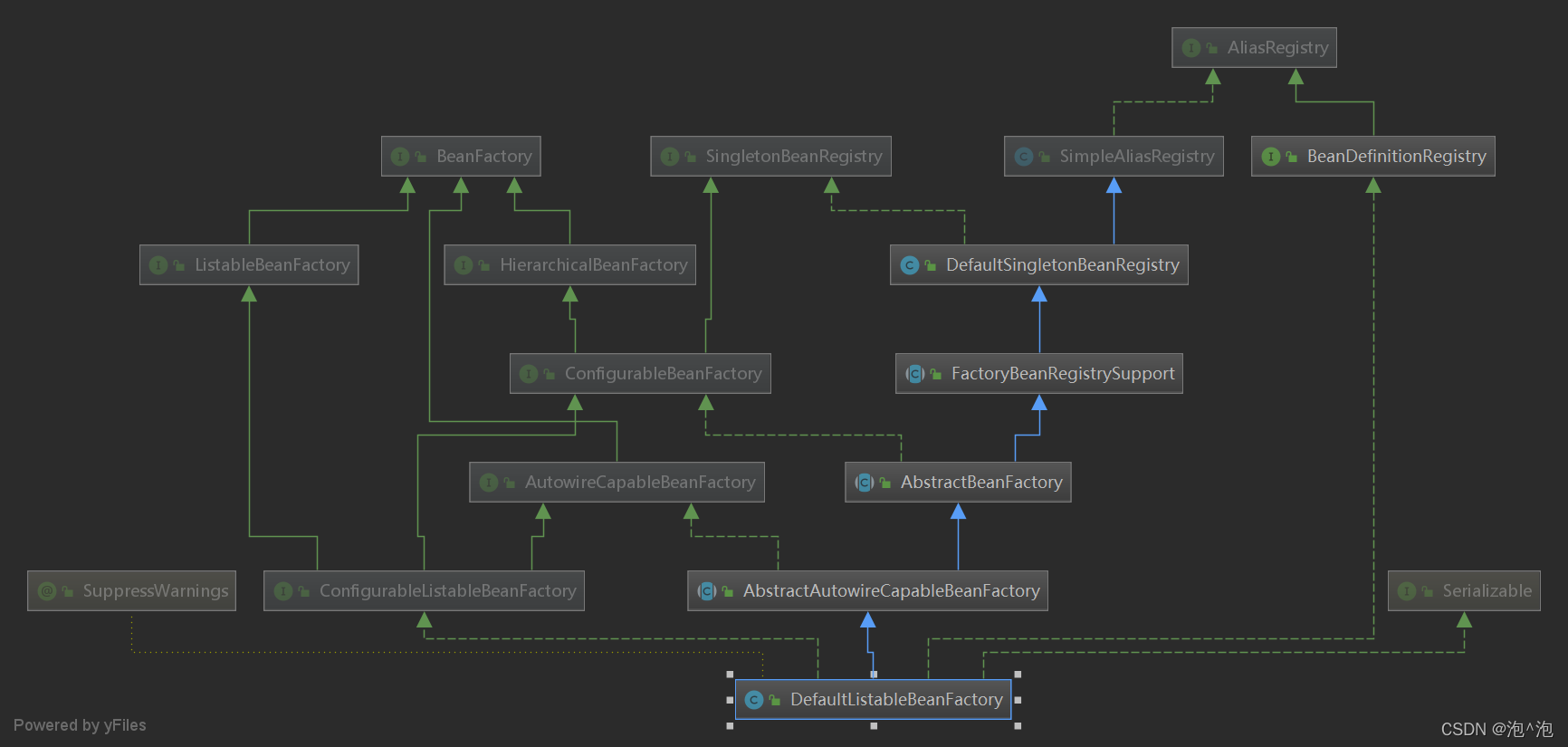Click the AutowireCapableBeanFactory interface icon
Image resolution: width=1568 pixels, height=747 pixels.
click(x=489, y=483)
